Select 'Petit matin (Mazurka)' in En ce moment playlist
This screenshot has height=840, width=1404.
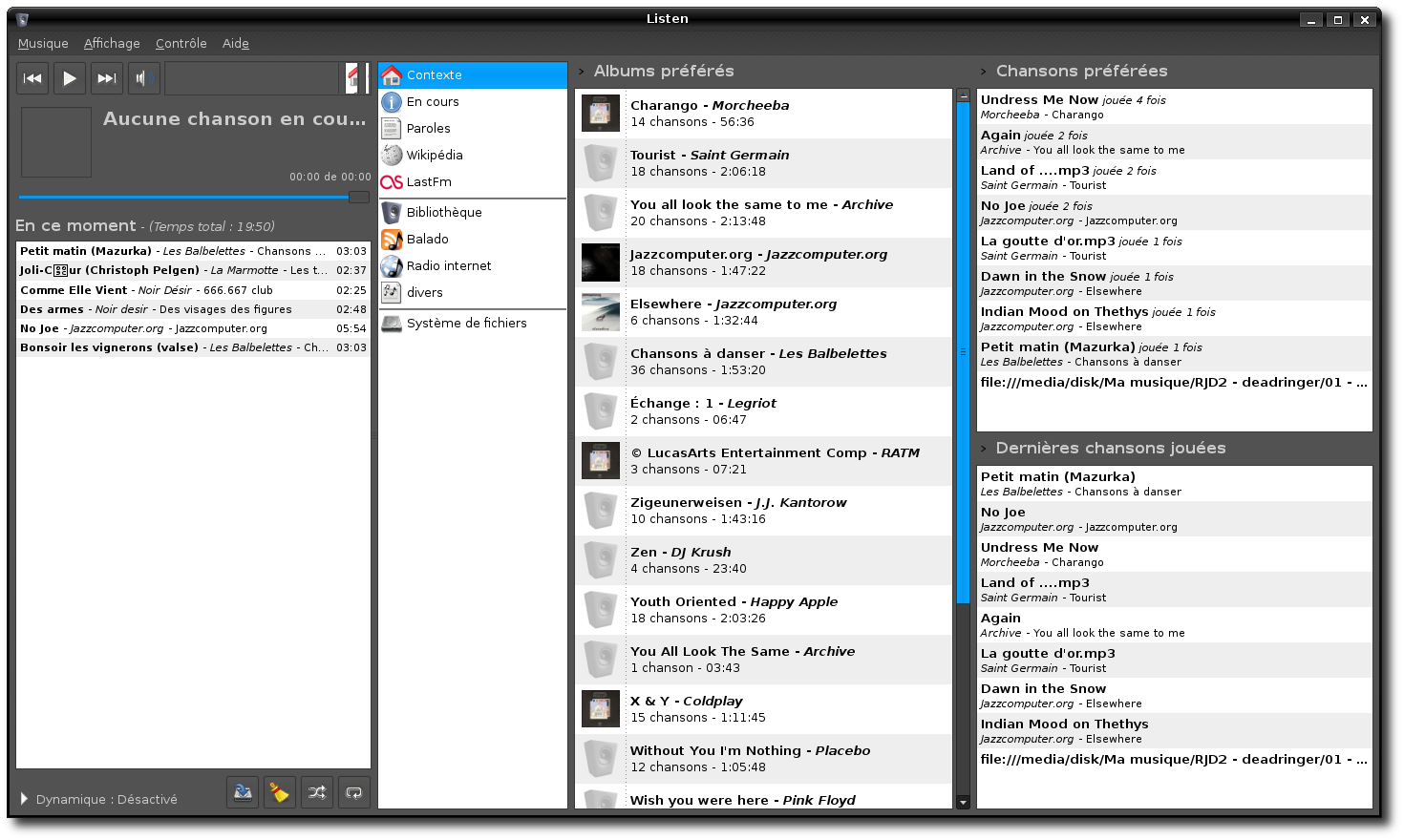click(194, 252)
